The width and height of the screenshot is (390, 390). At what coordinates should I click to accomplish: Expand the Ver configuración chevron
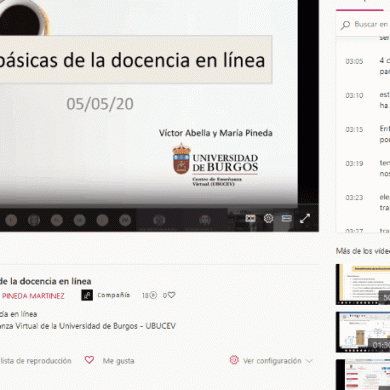(x=309, y=361)
